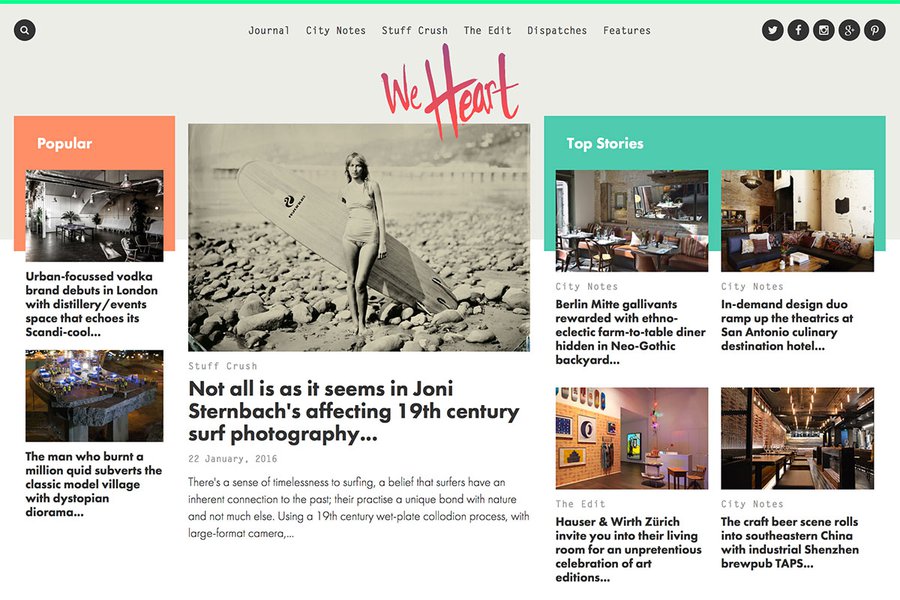Image resolution: width=900 pixels, height=600 pixels.
Task: Open the model village diorama thumbnail
Action: pos(94,396)
